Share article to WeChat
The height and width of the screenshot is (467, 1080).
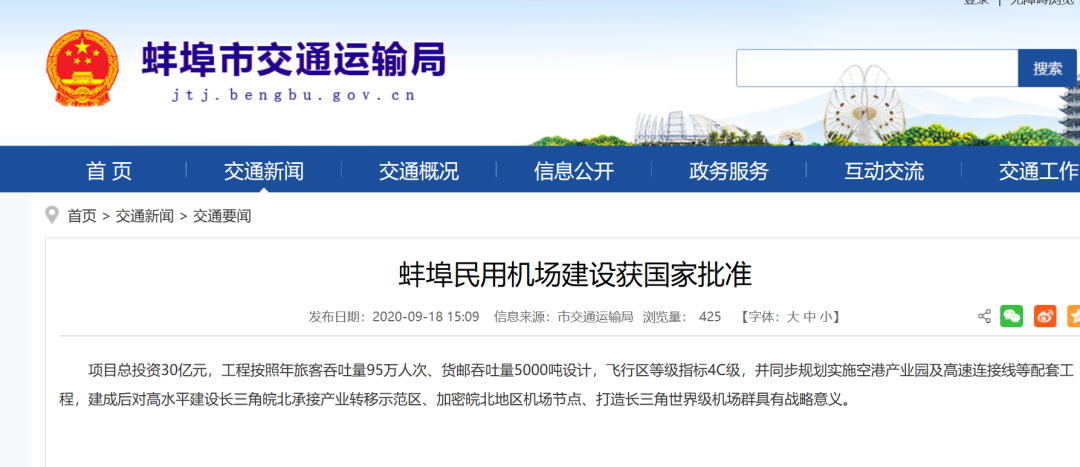click(x=1012, y=316)
